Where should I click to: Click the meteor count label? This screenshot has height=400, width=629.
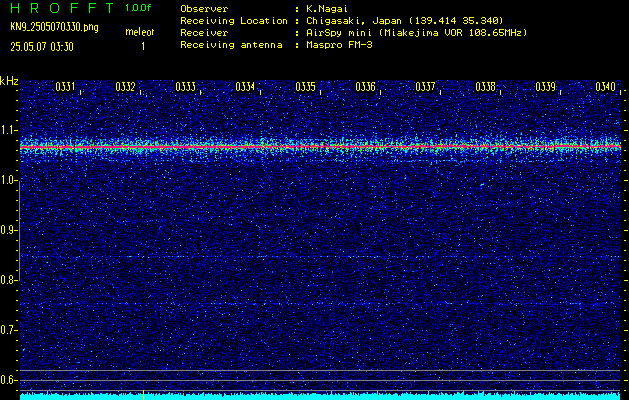[140, 32]
